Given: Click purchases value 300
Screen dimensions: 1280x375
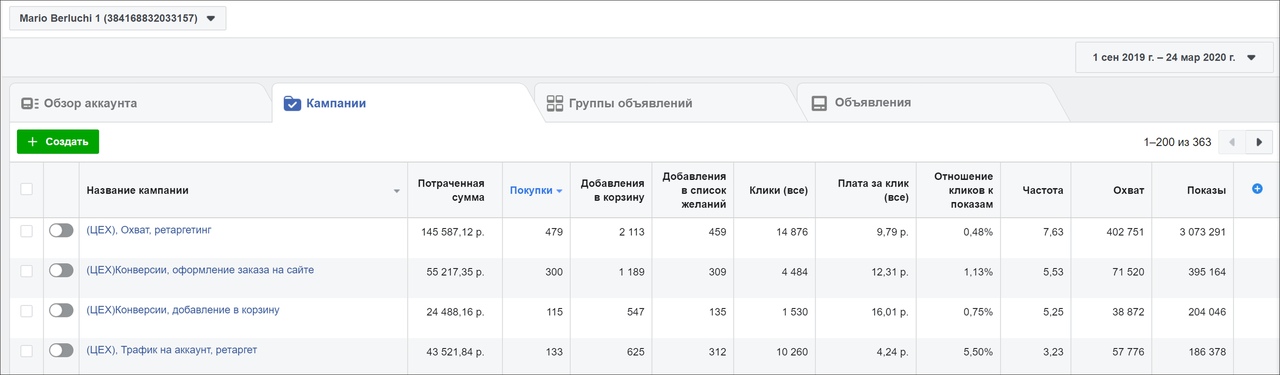Looking at the screenshot, I should pos(554,272).
